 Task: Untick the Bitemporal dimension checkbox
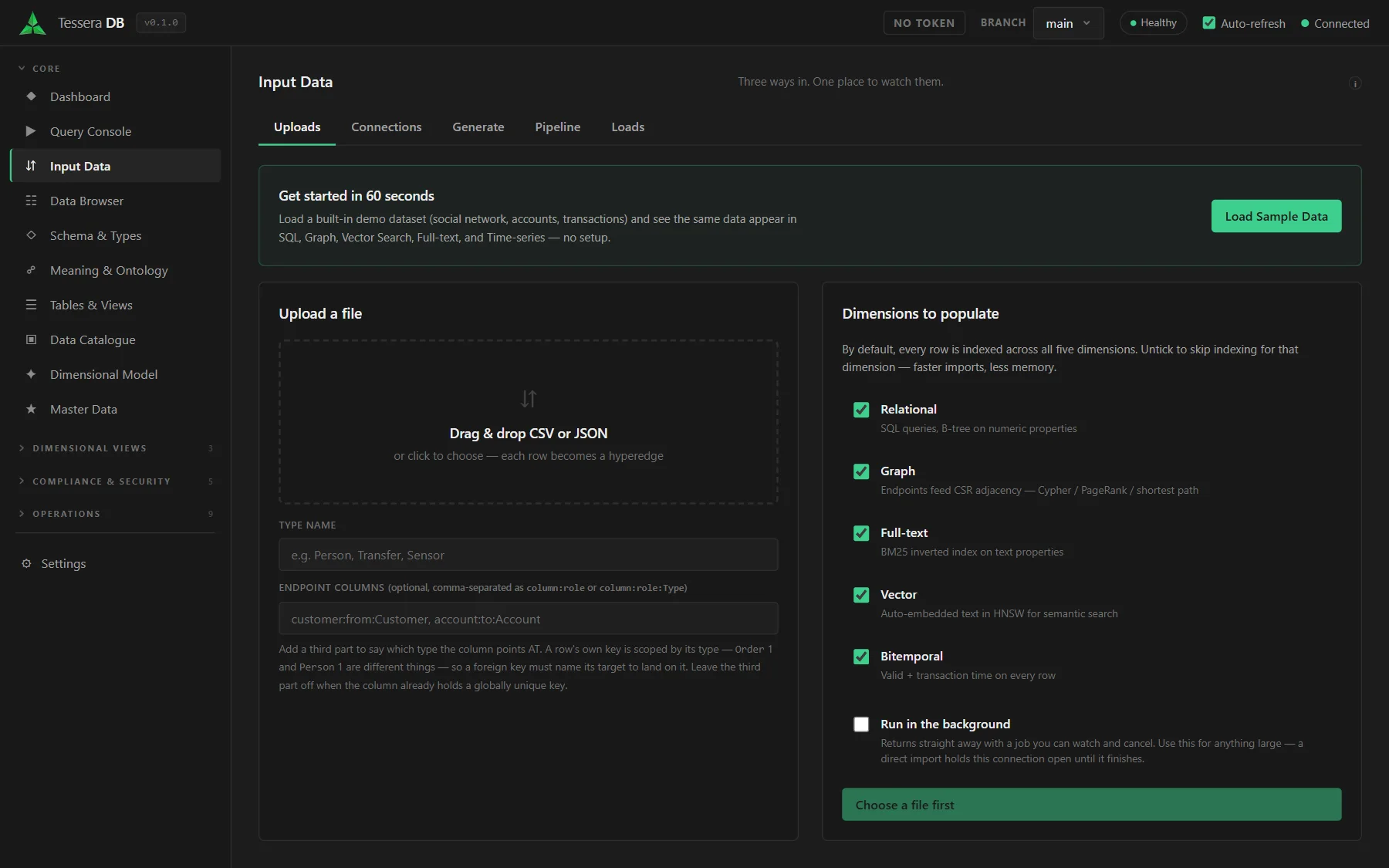point(861,657)
